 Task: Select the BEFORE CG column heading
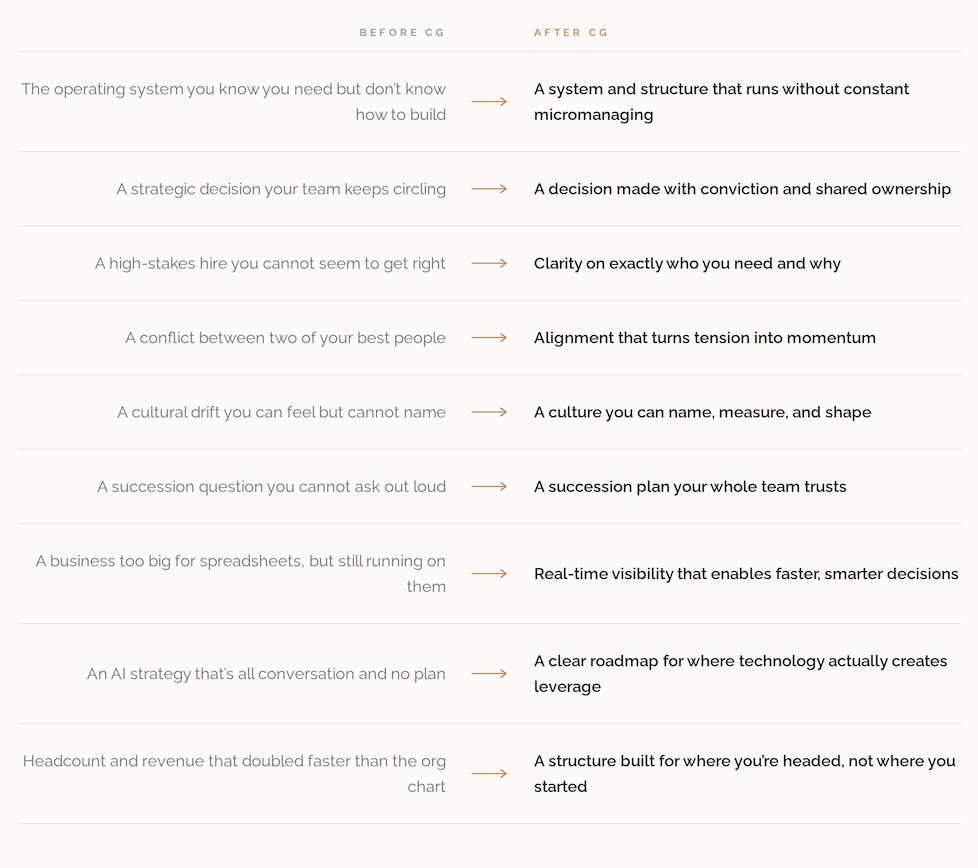pos(402,32)
